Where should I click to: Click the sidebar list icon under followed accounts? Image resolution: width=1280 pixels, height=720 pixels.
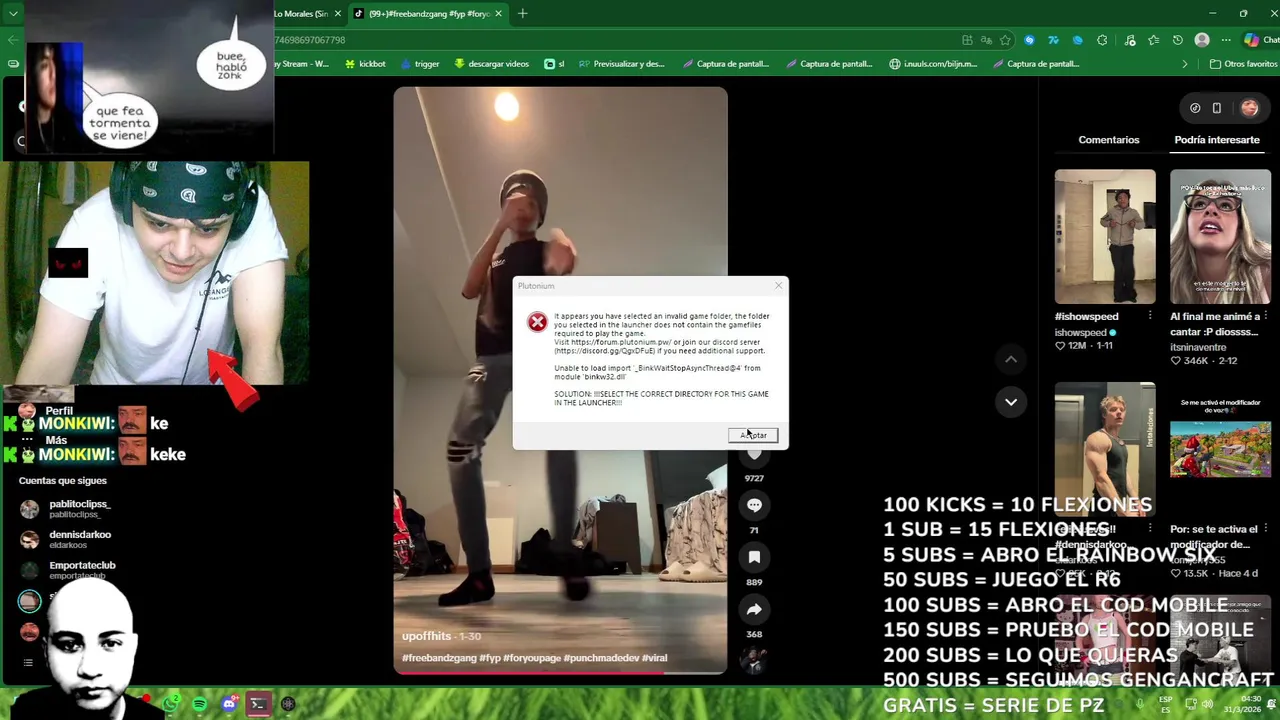(x=28, y=662)
